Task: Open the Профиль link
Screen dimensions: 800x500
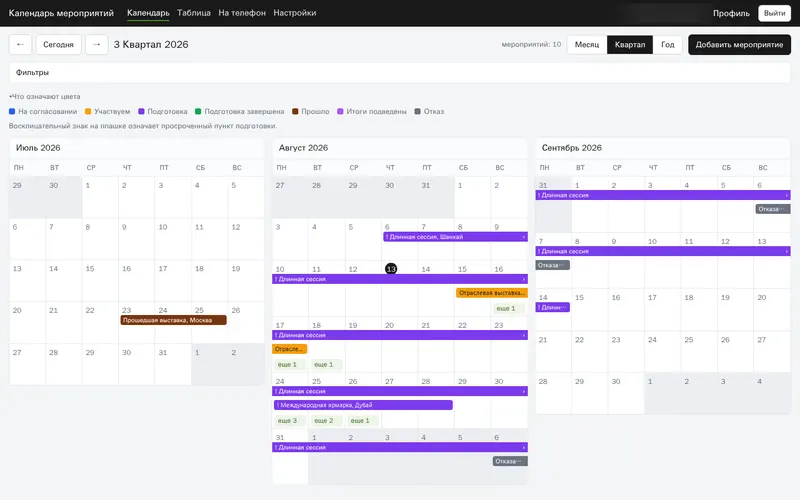Action: click(x=731, y=13)
